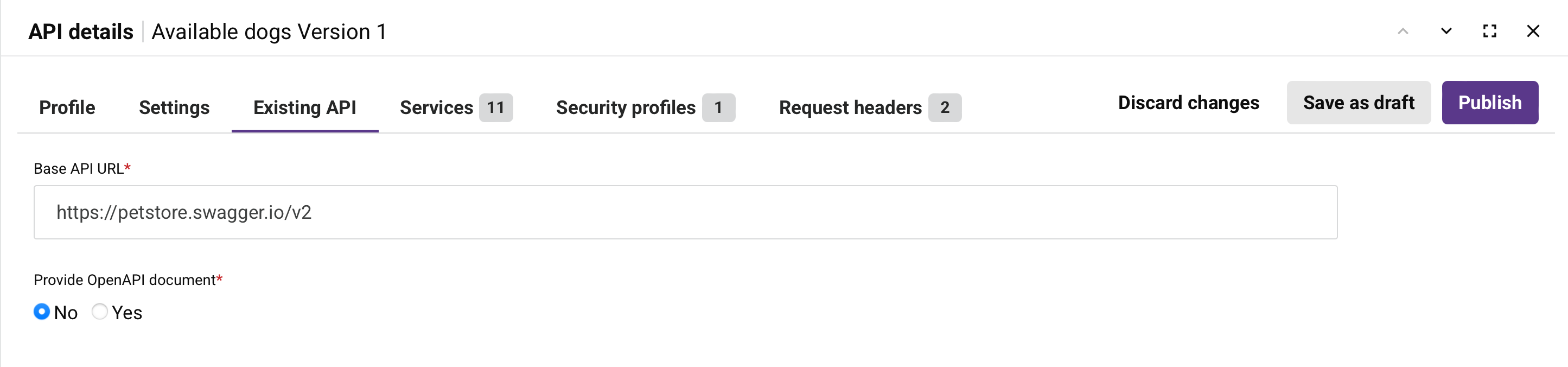1568x367 pixels.
Task: Click the down chevron in header
Action: click(1445, 31)
